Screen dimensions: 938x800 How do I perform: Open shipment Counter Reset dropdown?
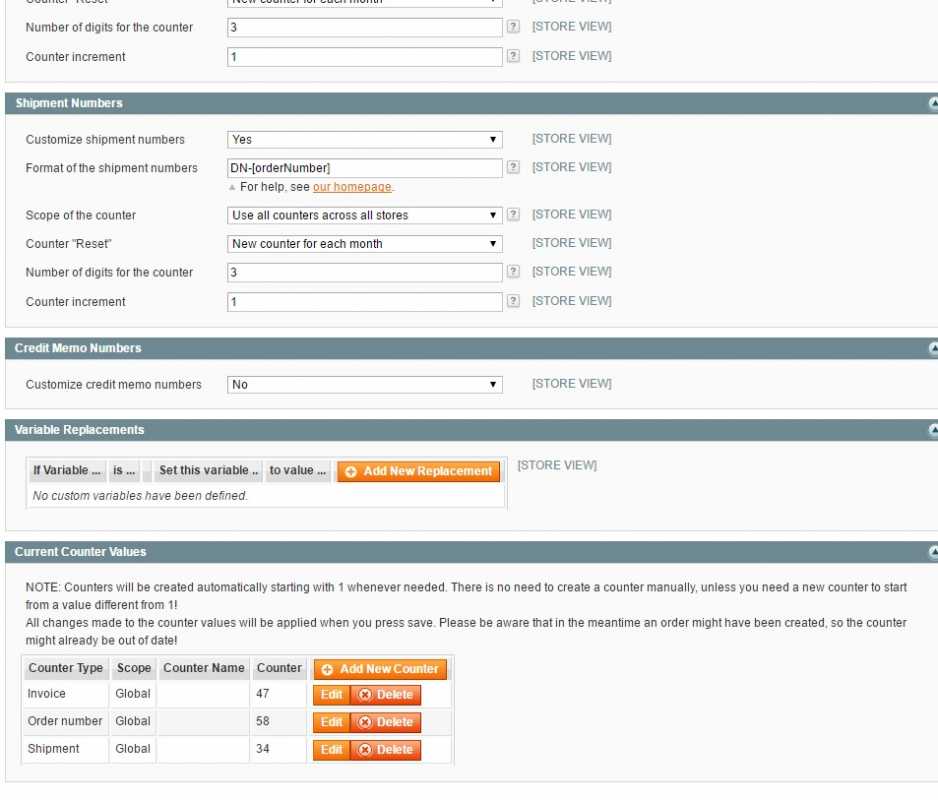364,244
